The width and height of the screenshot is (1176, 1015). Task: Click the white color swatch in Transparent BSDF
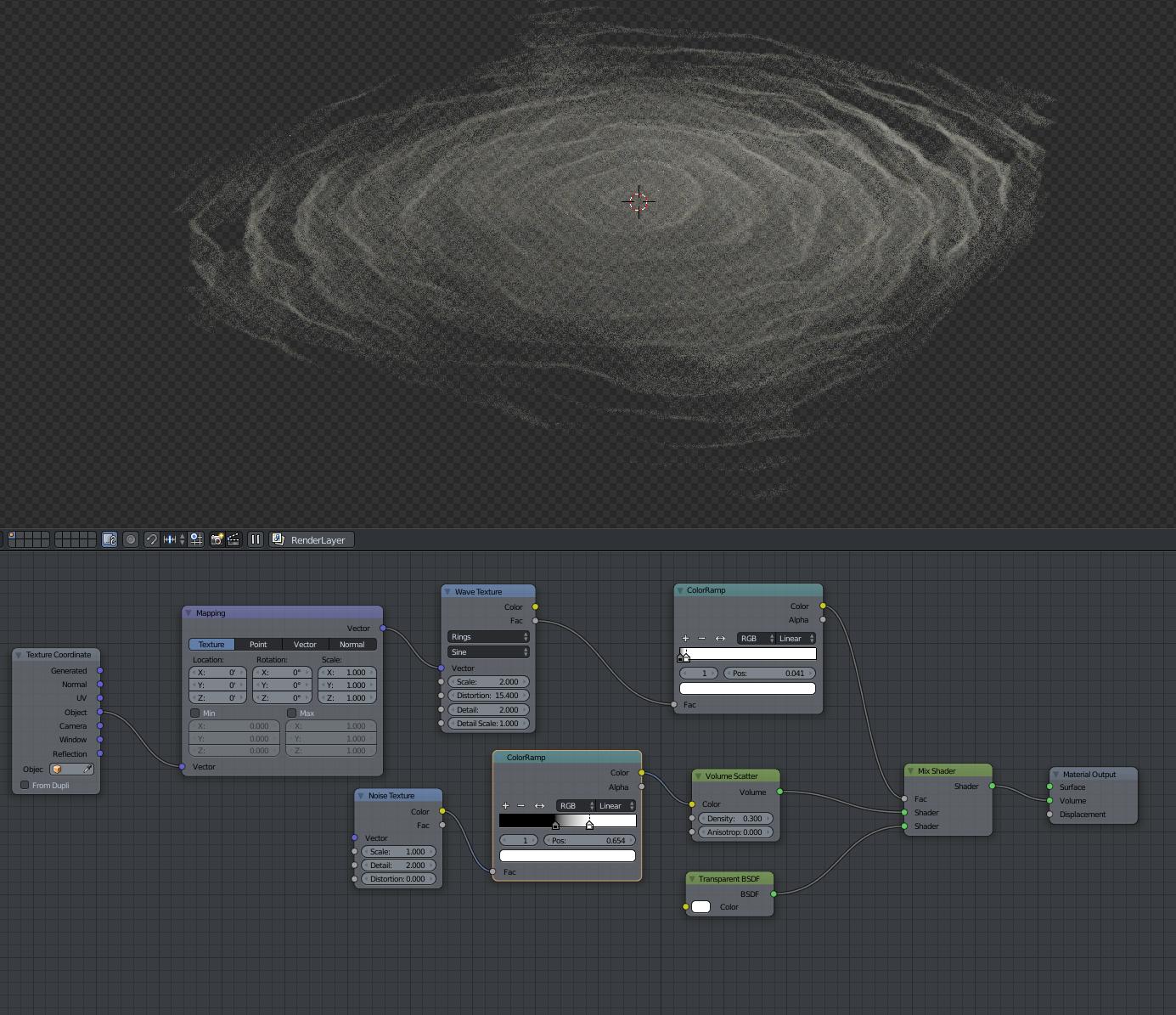[x=701, y=907]
